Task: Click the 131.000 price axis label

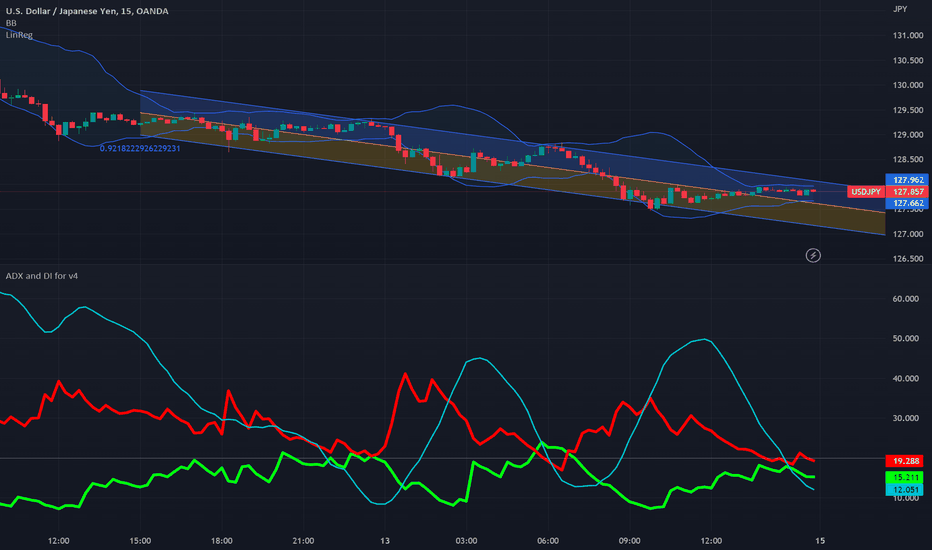Action: point(908,36)
